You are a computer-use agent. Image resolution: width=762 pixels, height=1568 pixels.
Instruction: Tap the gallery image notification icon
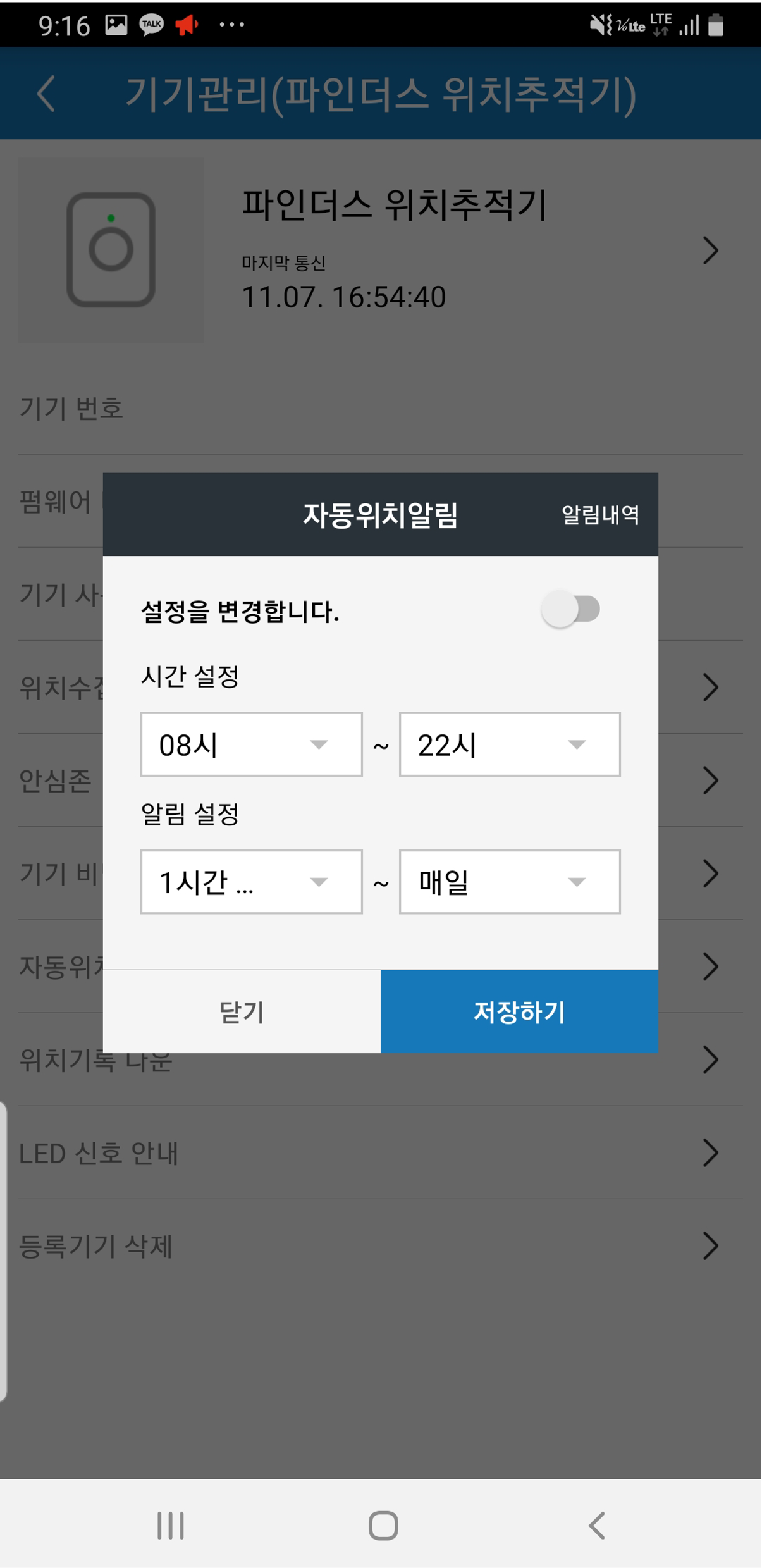point(116,25)
